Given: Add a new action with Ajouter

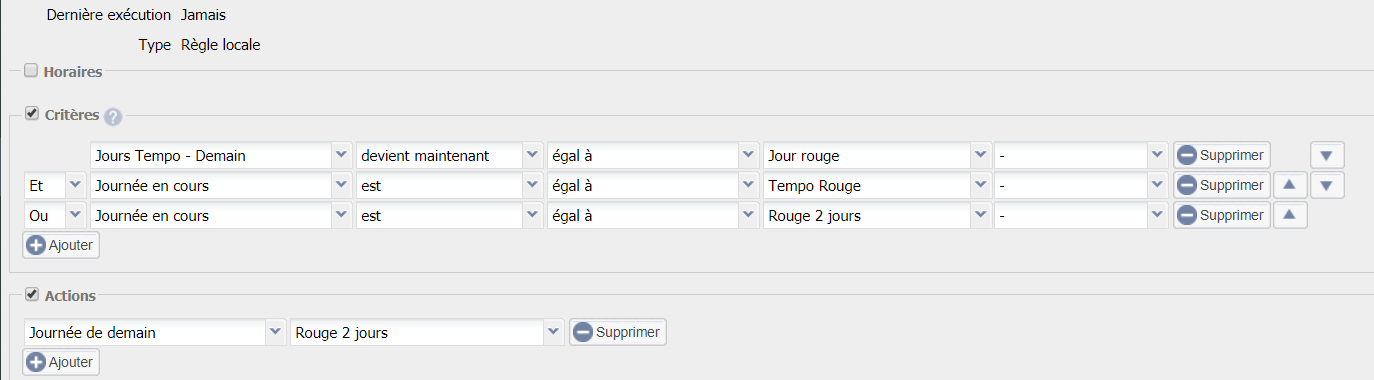Looking at the screenshot, I should click(61, 362).
